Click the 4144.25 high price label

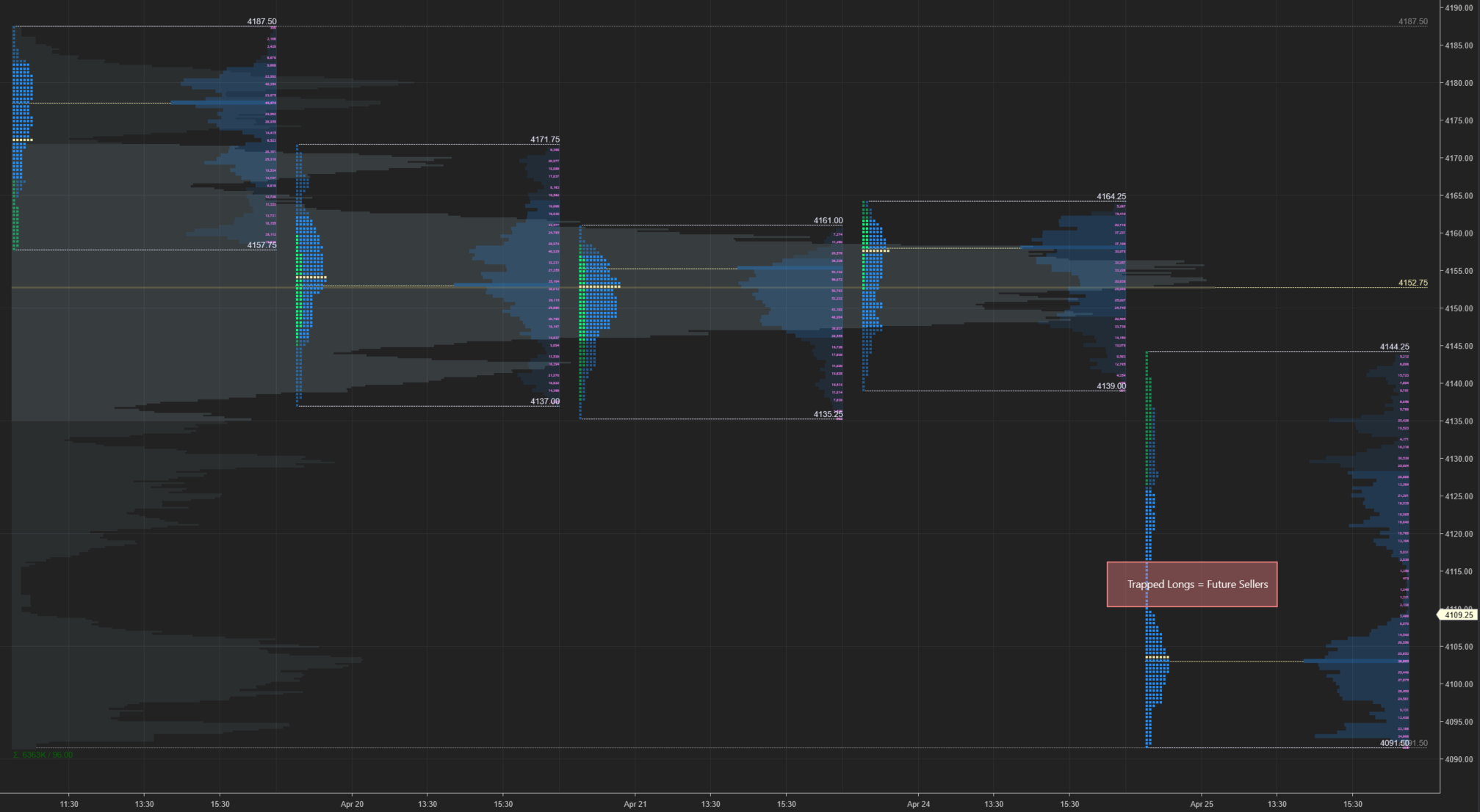click(1394, 347)
